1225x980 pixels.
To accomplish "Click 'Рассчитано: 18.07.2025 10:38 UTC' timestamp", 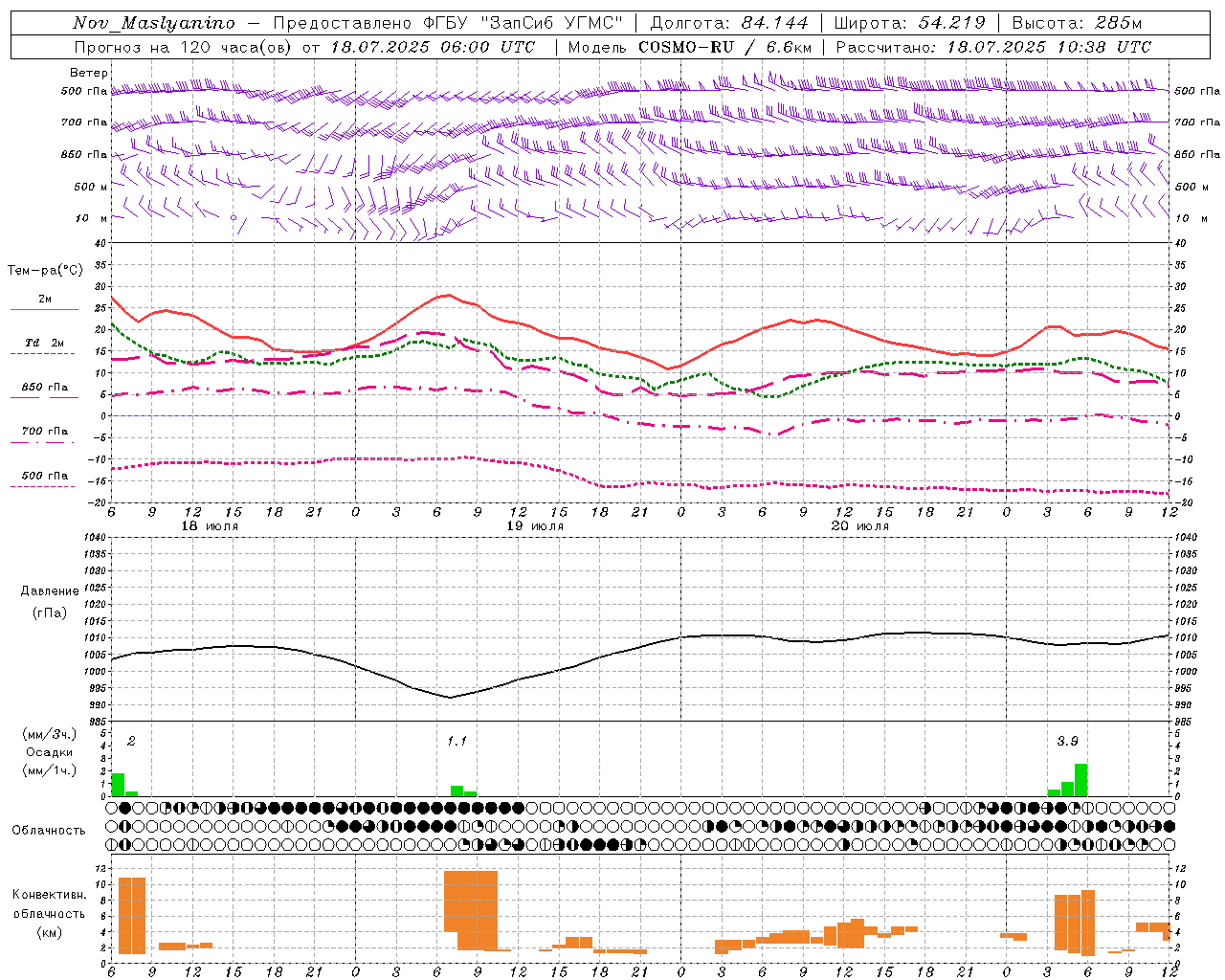I will pyautogui.click(x=993, y=47).
